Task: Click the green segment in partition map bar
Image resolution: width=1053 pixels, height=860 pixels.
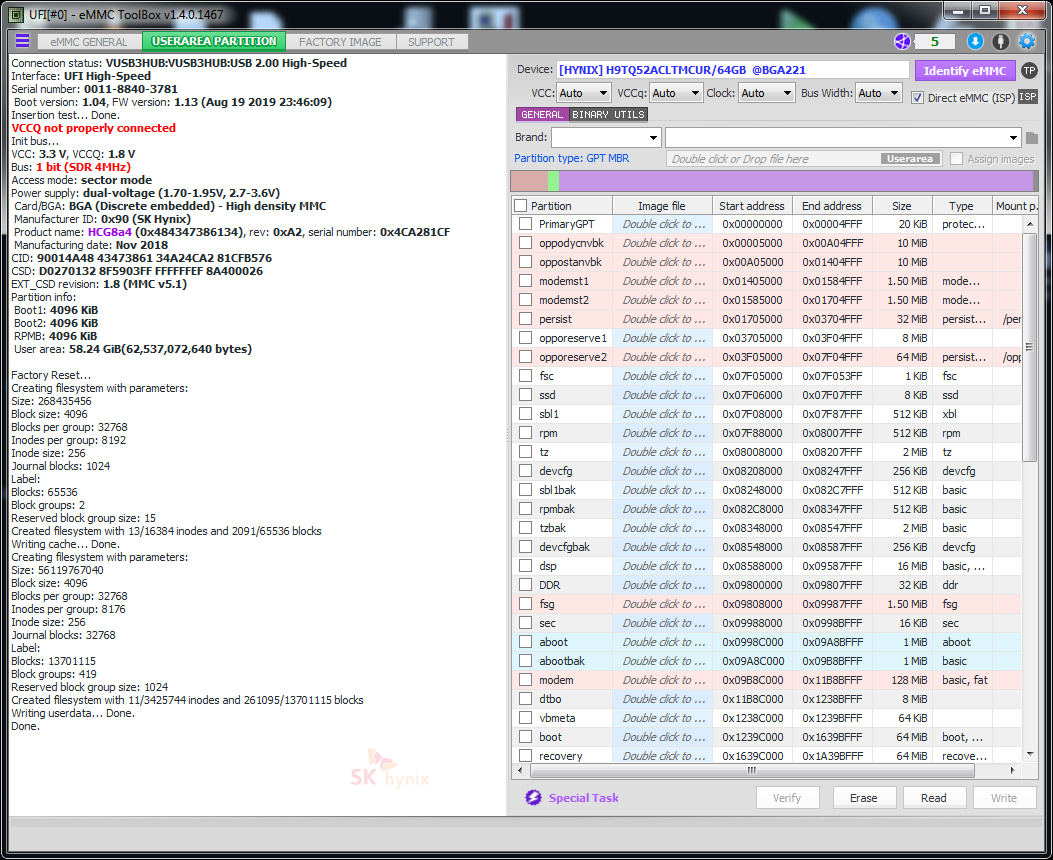Action: [553, 181]
